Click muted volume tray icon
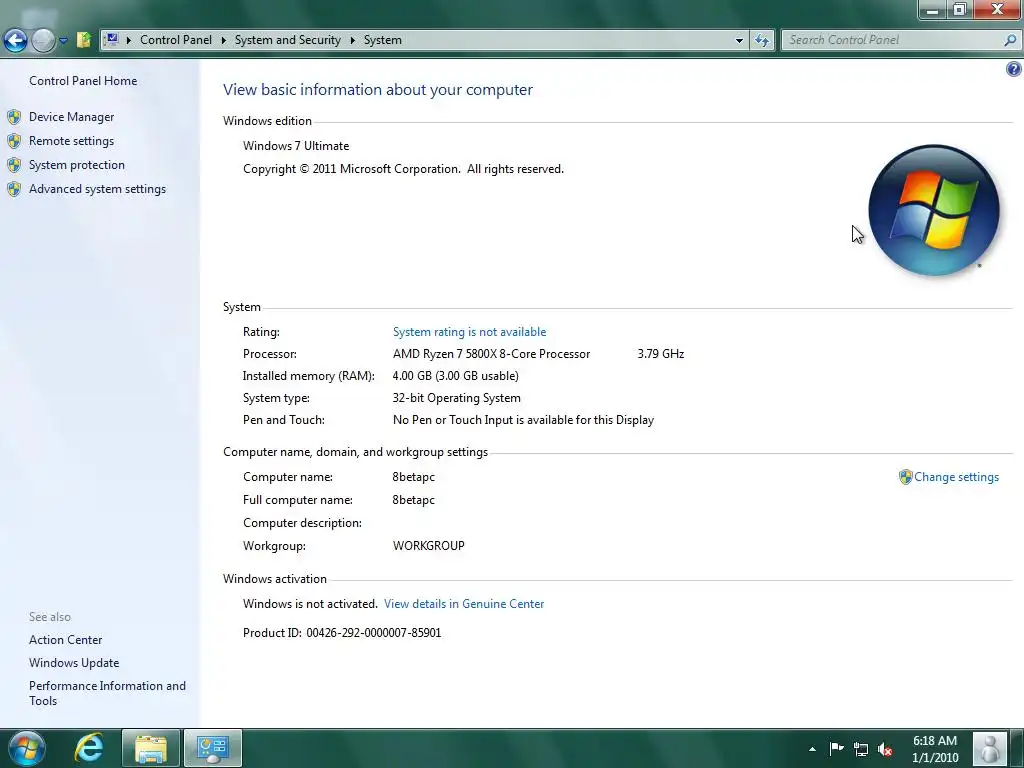The height and width of the screenshot is (768, 1024). (x=885, y=749)
